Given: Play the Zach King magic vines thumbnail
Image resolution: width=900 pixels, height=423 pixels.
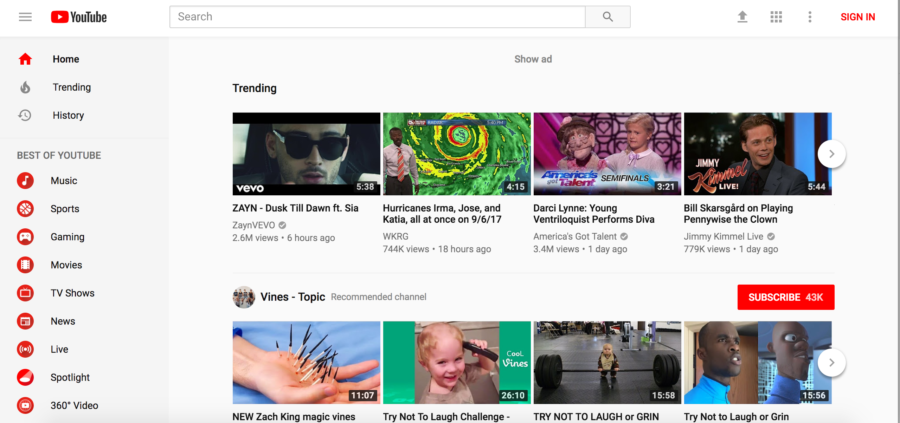Looking at the screenshot, I should 306,363.
